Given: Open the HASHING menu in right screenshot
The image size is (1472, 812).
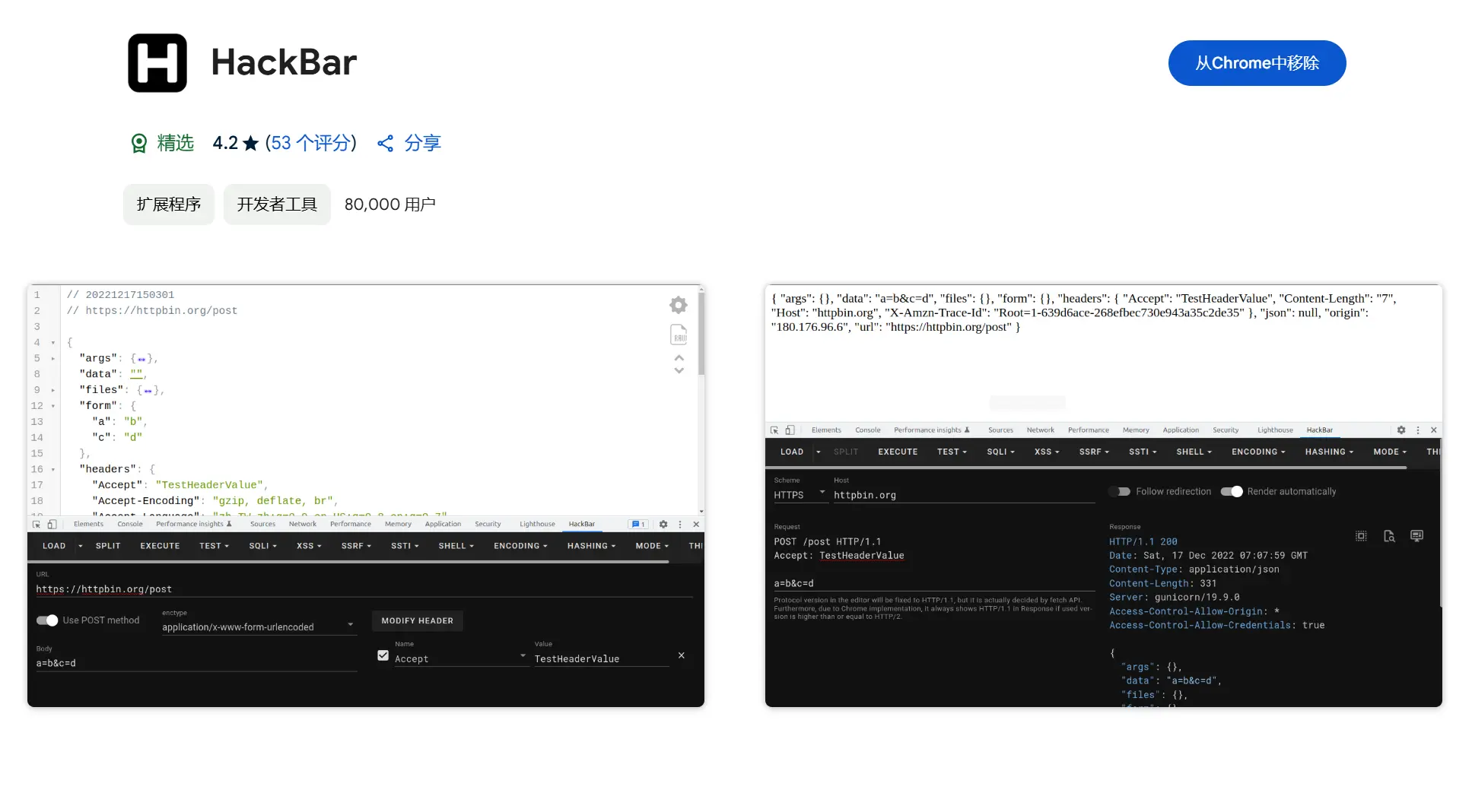Looking at the screenshot, I should coord(1329,452).
